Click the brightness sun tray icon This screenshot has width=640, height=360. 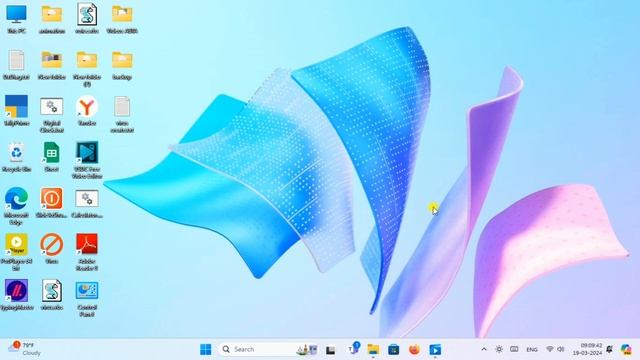point(499,349)
